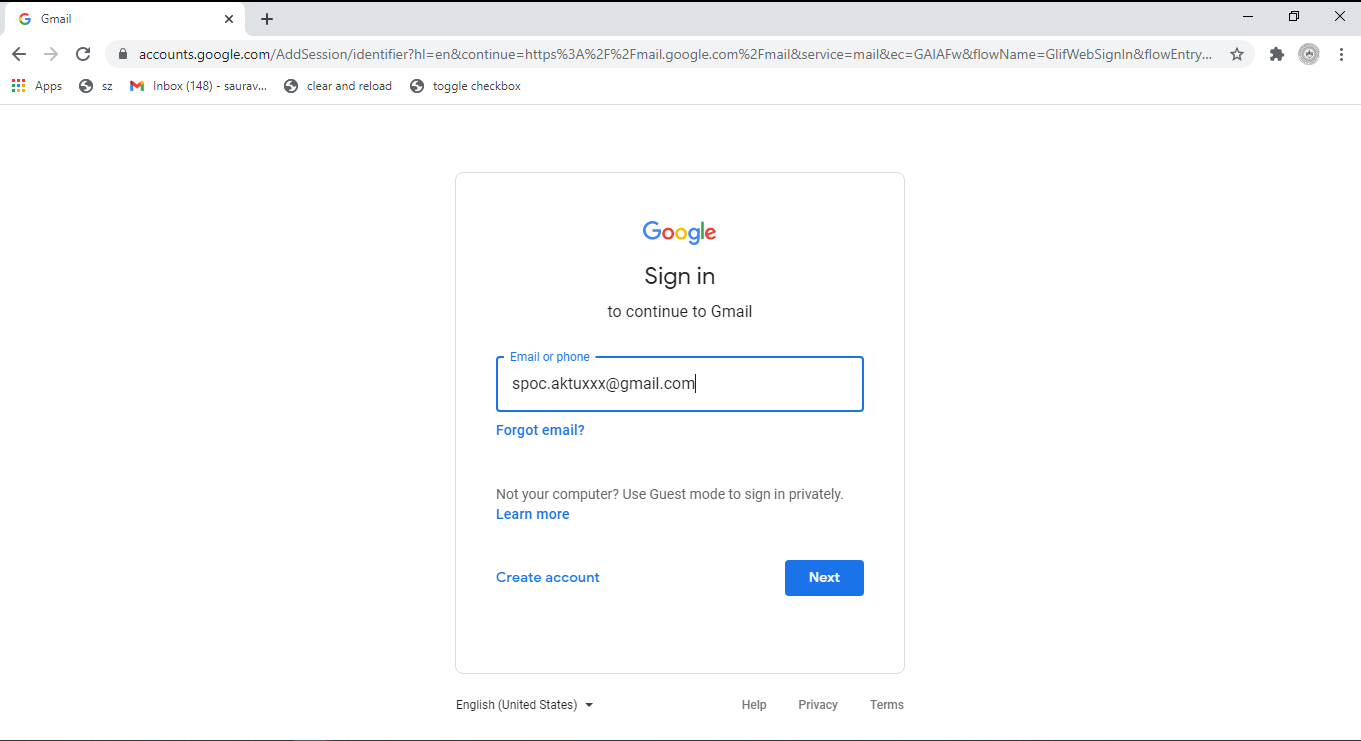Click the browser back arrow
The height and width of the screenshot is (741, 1361).
[19, 54]
